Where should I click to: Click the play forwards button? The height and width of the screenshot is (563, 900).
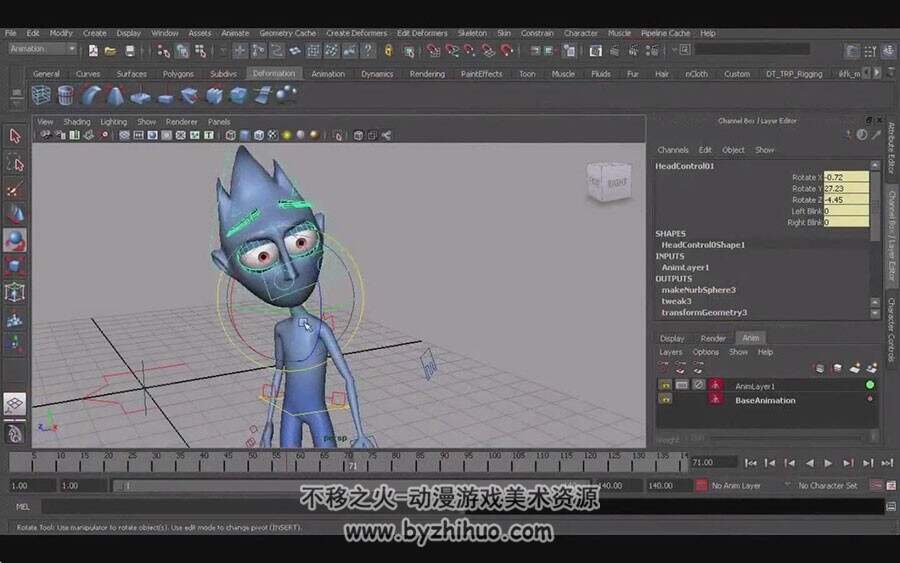tap(828, 463)
